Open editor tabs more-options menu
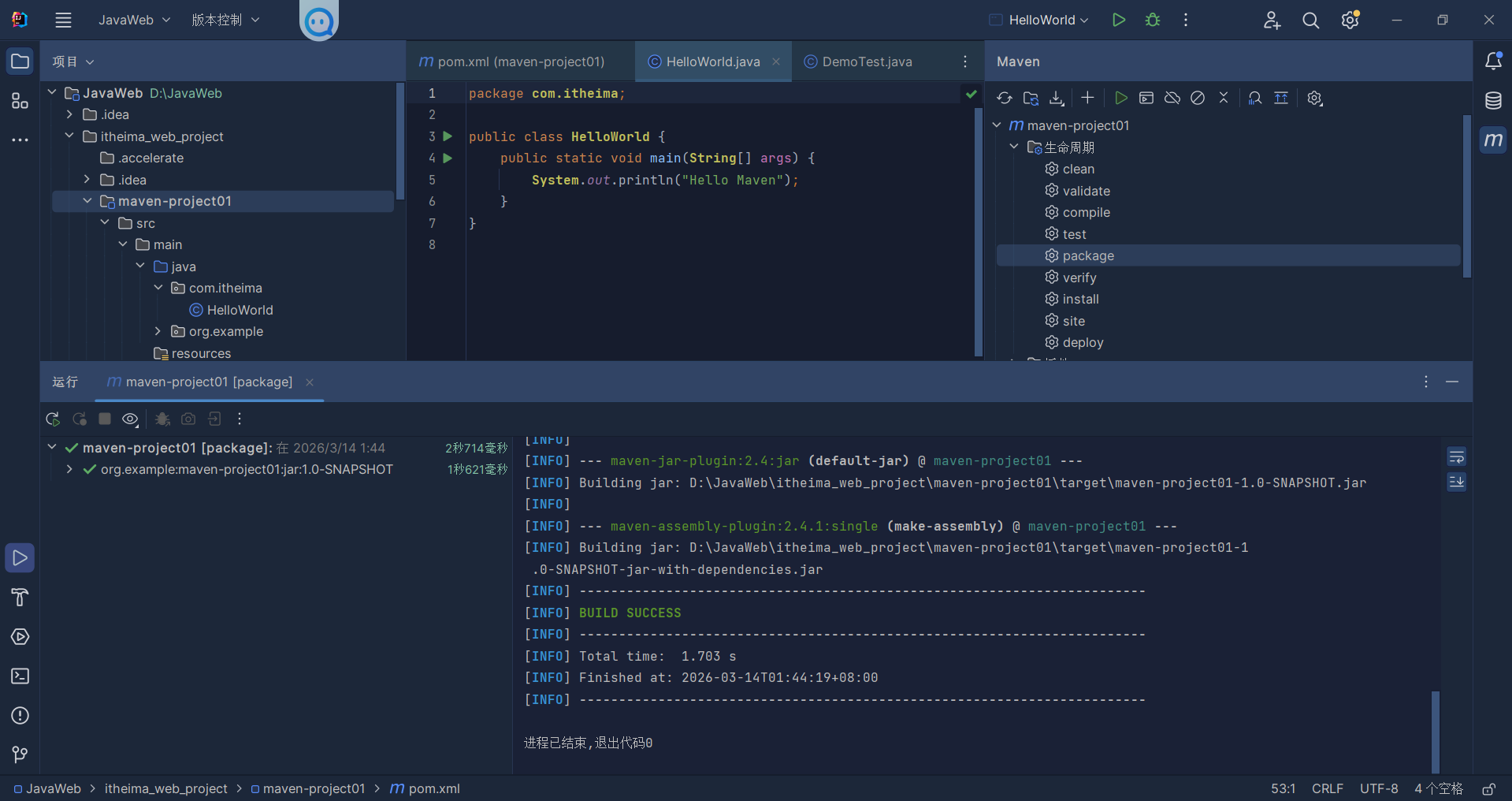Viewport: 1512px width, 801px height. click(x=965, y=61)
